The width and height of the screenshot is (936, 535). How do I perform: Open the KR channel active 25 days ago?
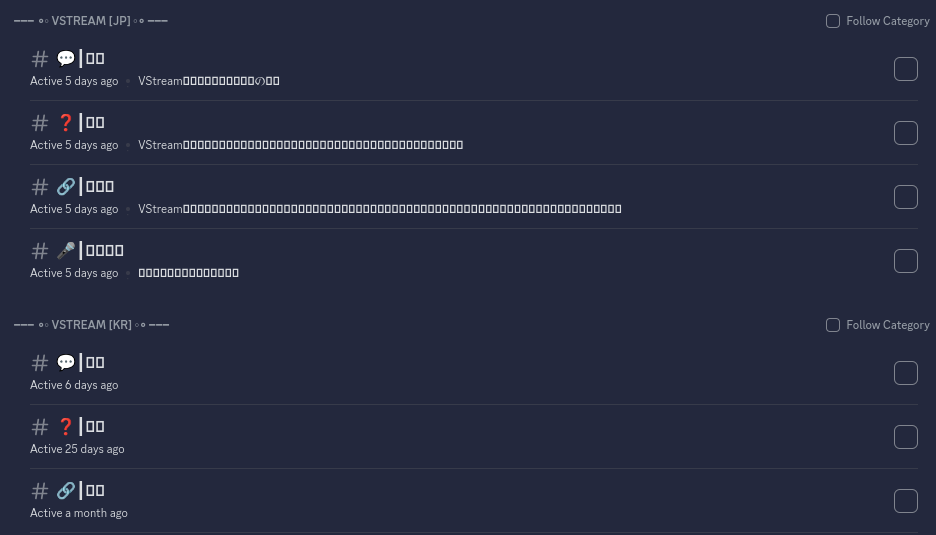95,427
